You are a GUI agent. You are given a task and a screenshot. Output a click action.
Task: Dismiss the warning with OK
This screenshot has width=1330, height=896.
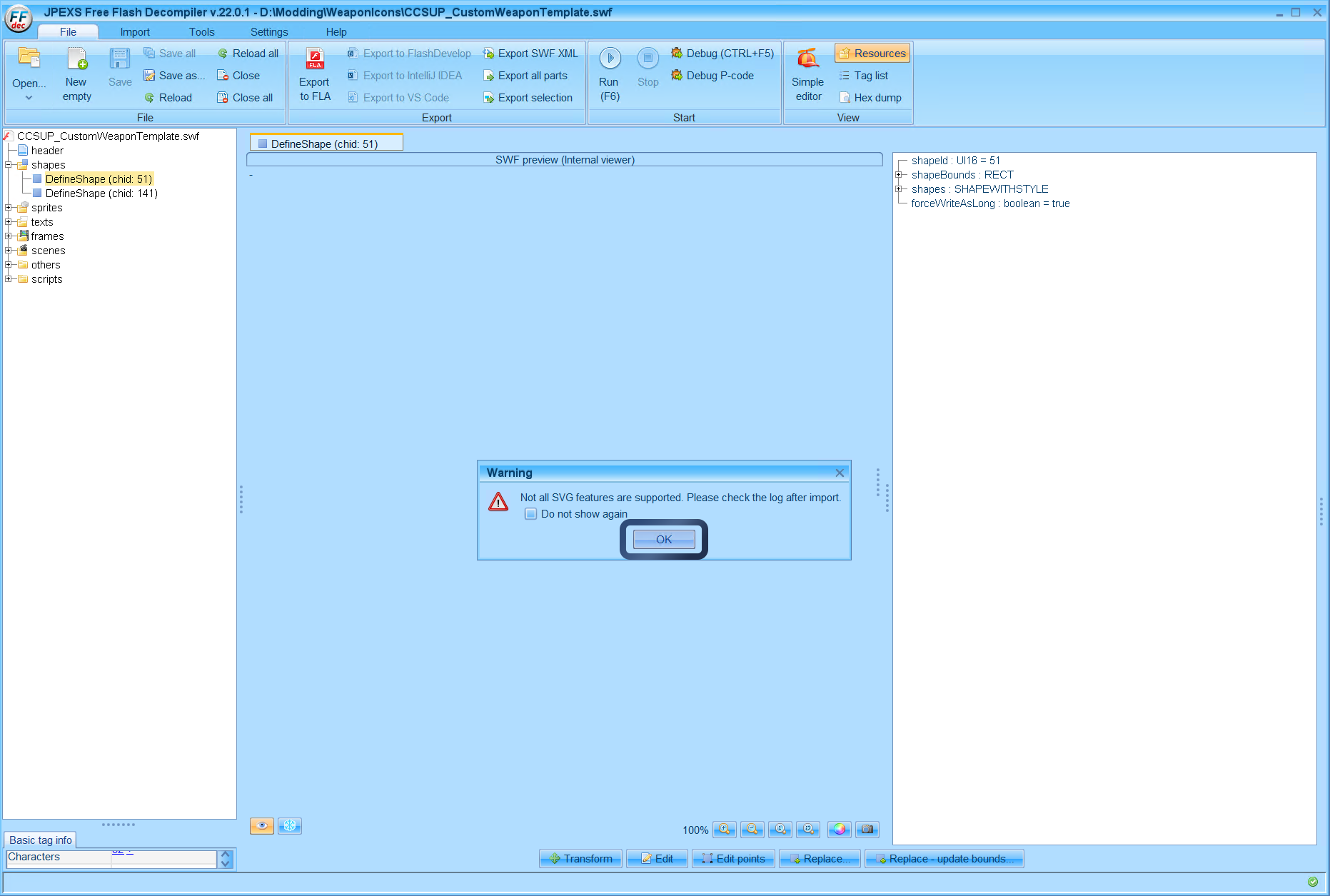tap(663, 539)
